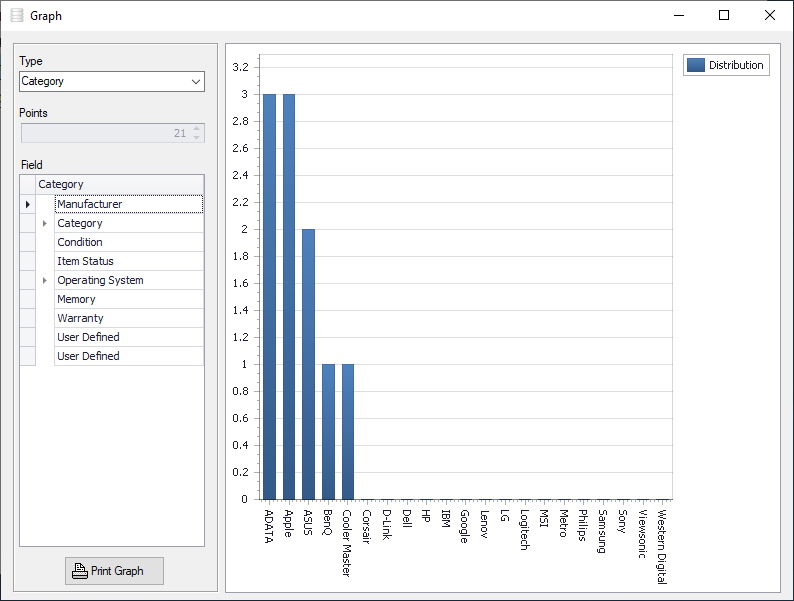Click the Samsung axis label

click(603, 531)
